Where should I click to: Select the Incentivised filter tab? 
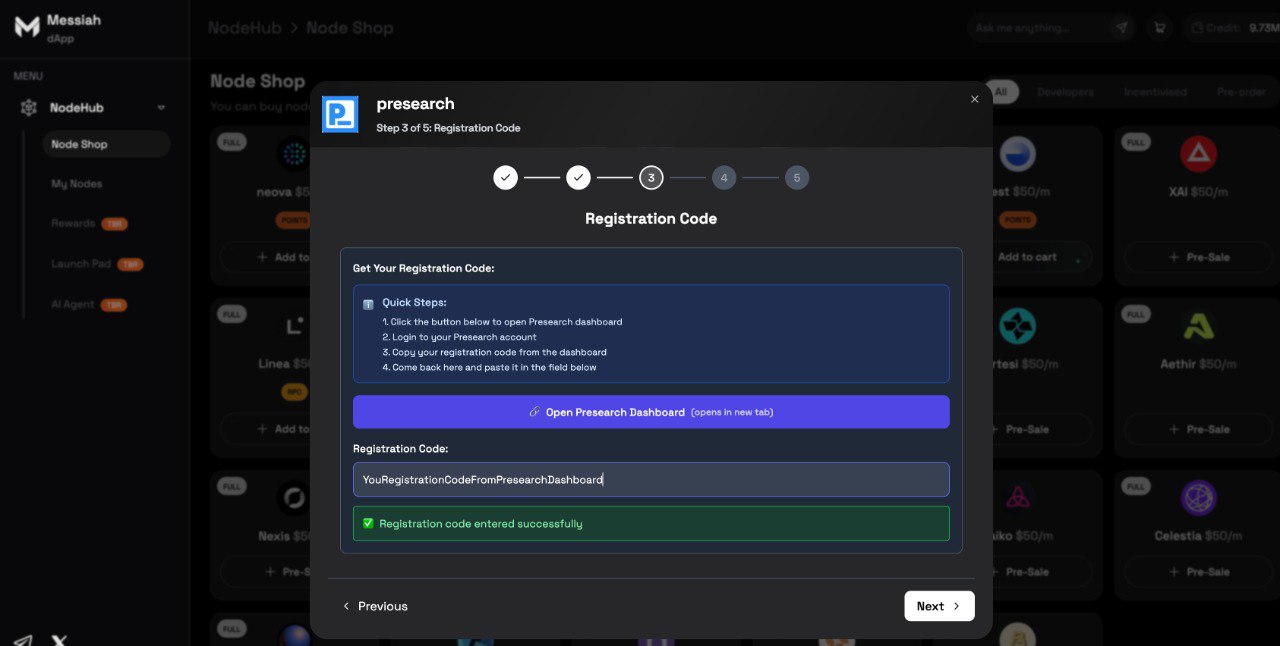[x=1155, y=92]
